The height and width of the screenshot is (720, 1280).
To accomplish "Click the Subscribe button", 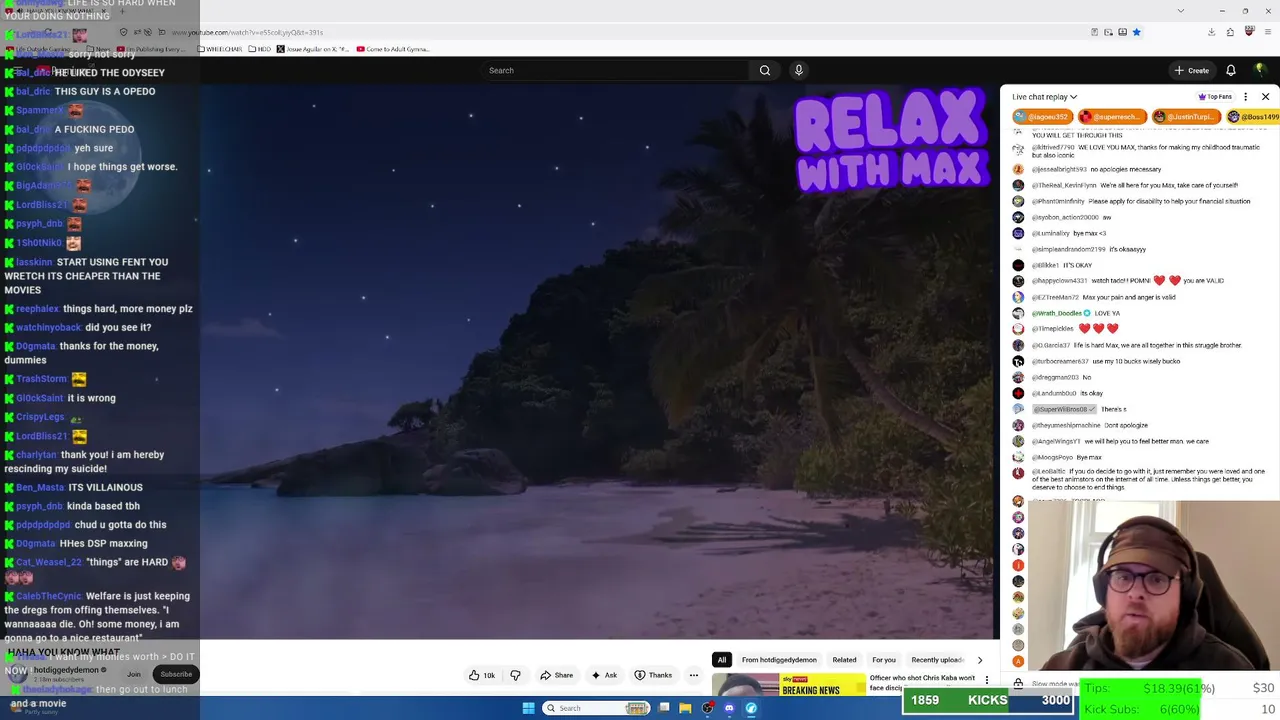I will point(176,674).
